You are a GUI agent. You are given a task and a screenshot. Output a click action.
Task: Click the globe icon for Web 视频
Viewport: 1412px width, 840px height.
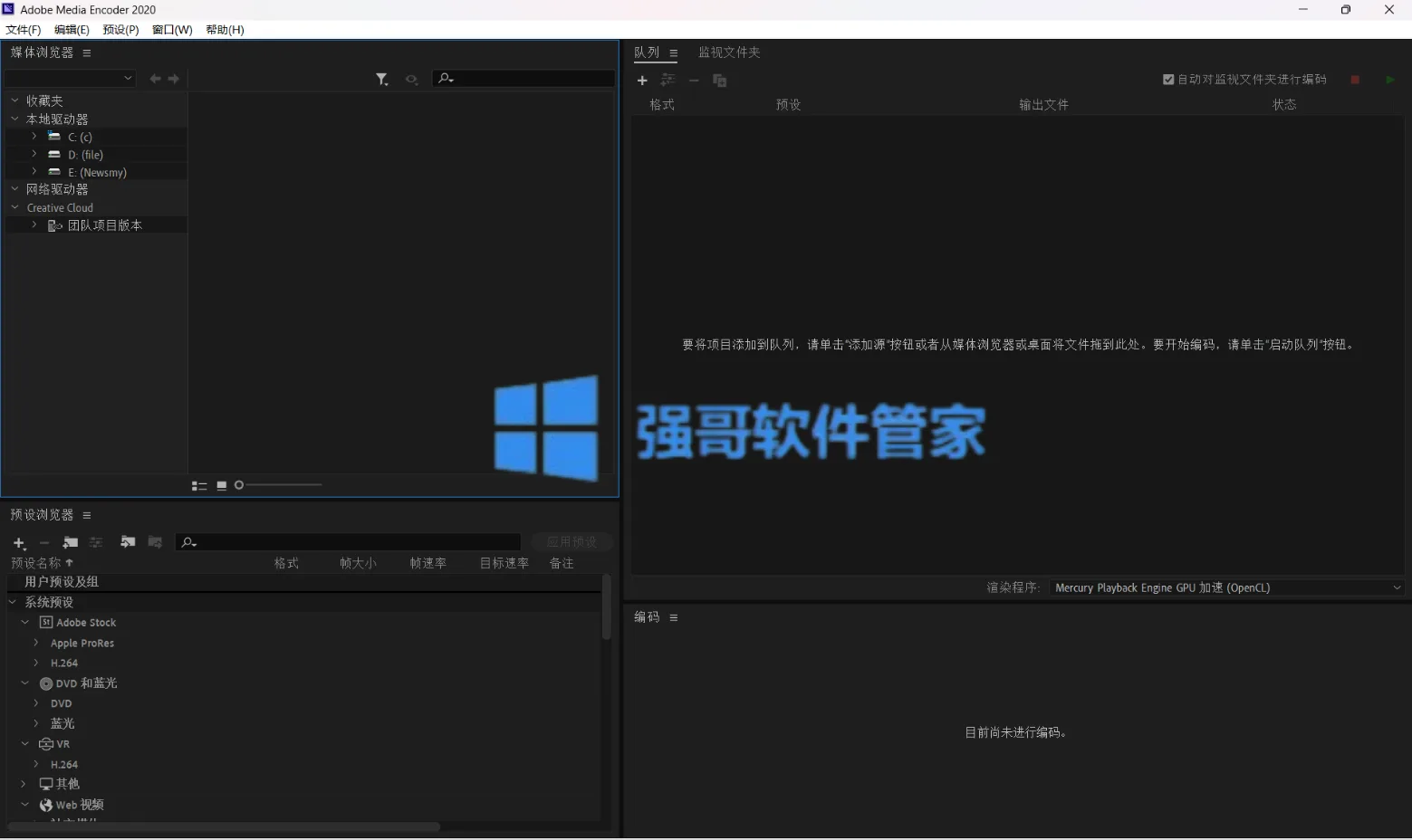click(46, 805)
